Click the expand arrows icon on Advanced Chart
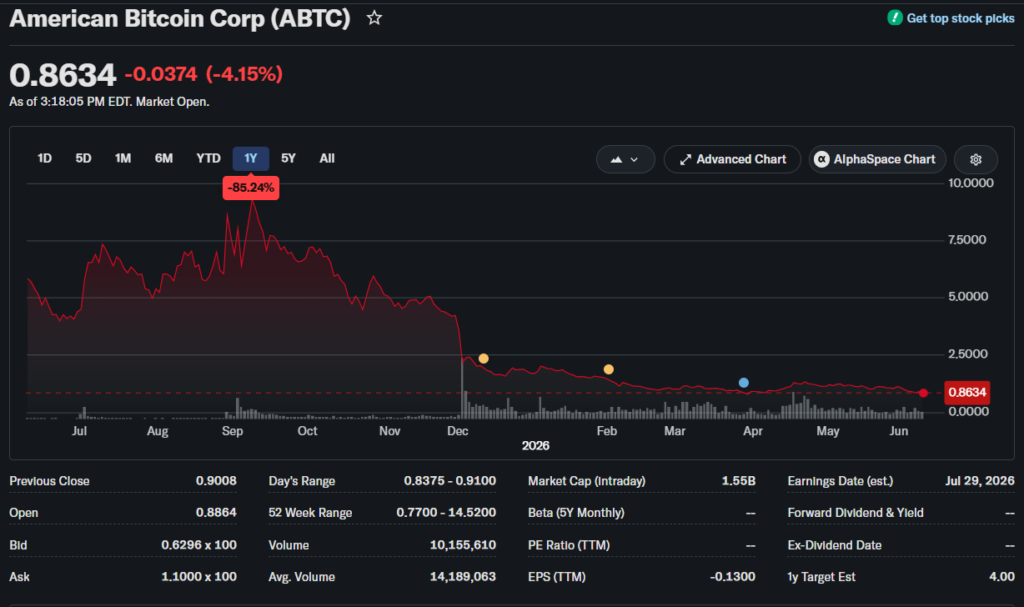 pos(685,159)
